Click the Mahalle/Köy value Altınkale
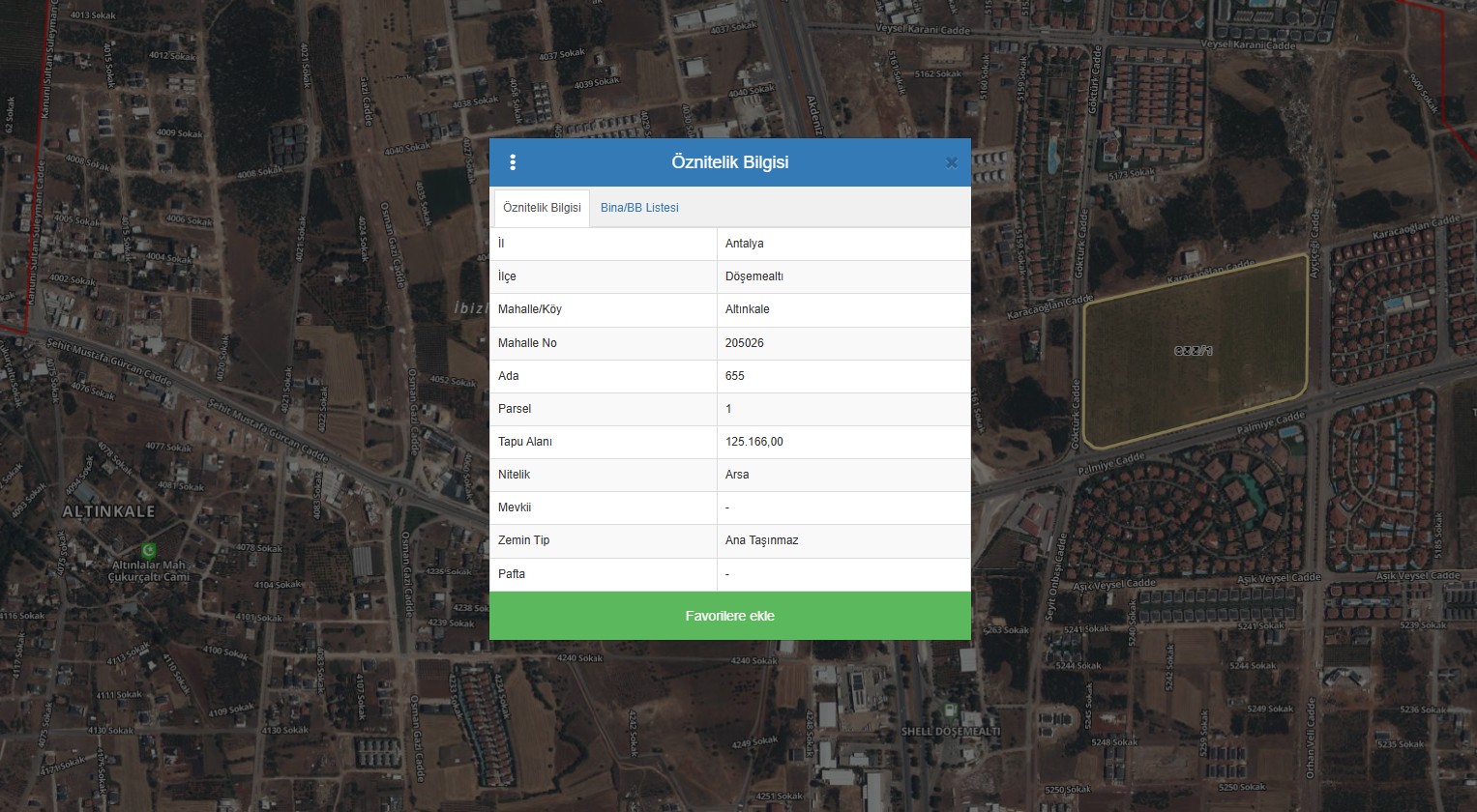The image size is (1477, 812). [x=748, y=309]
